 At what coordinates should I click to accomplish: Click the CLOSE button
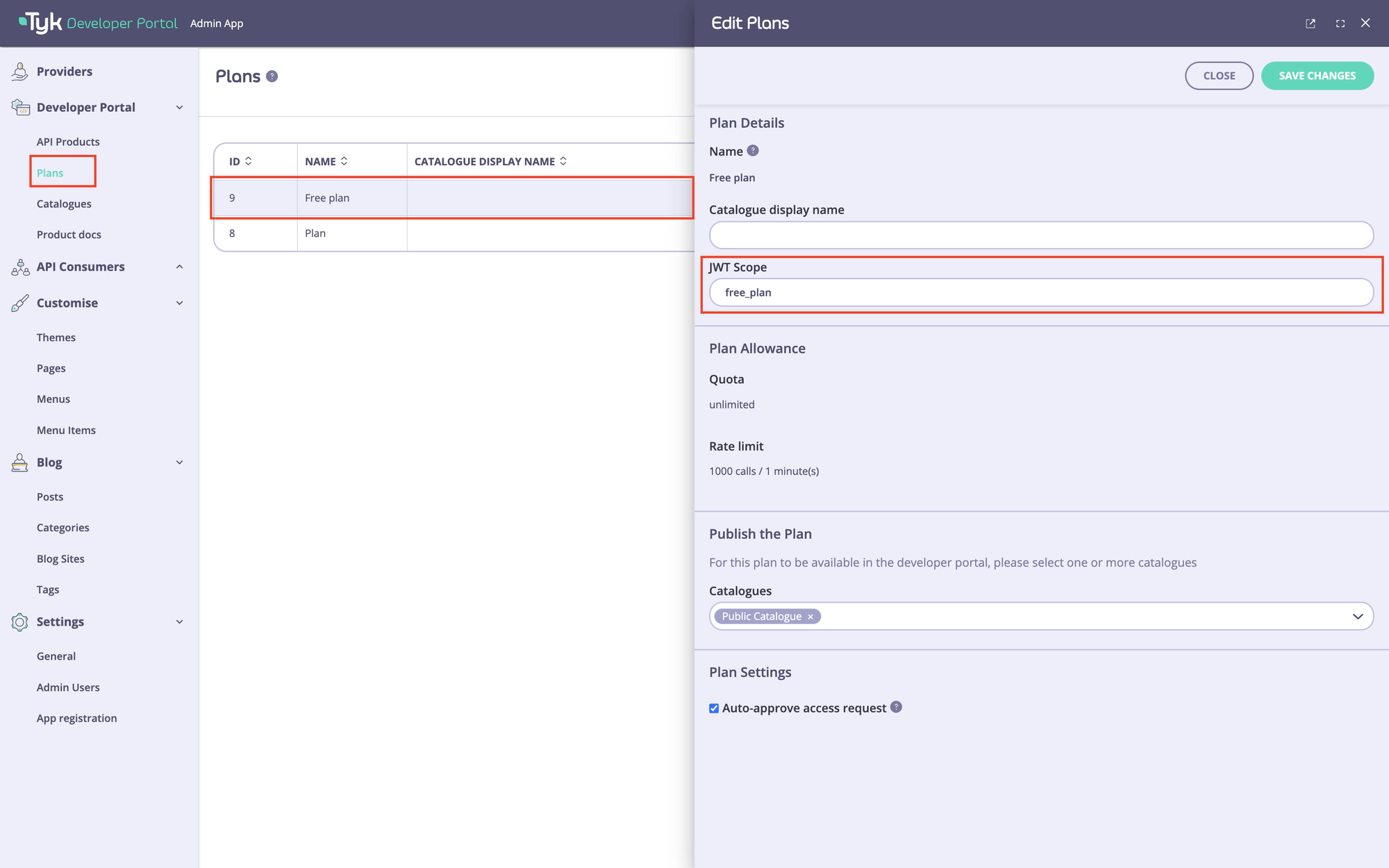pyautogui.click(x=1219, y=75)
